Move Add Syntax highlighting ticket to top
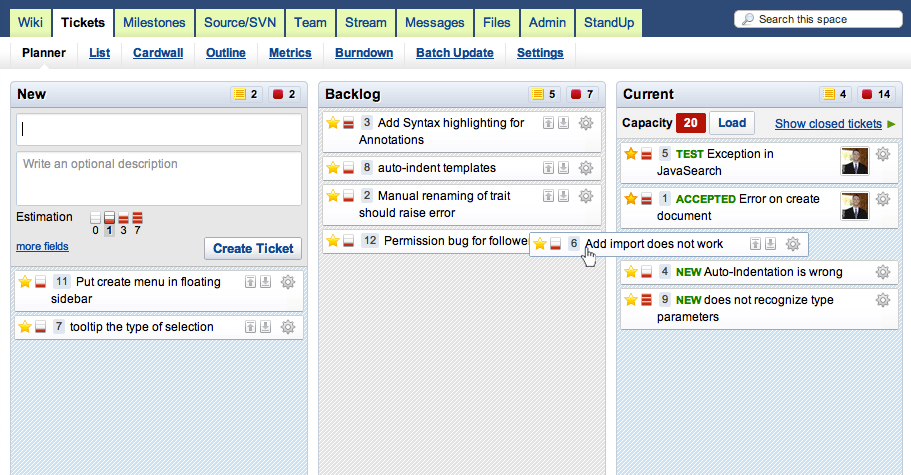Viewport: 911px width, 475px height. [x=548, y=123]
